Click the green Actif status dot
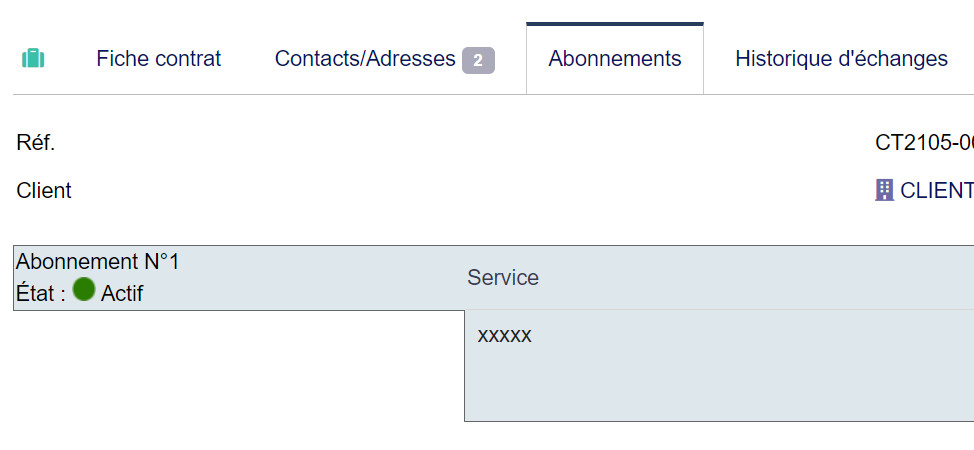 click(x=84, y=290)
